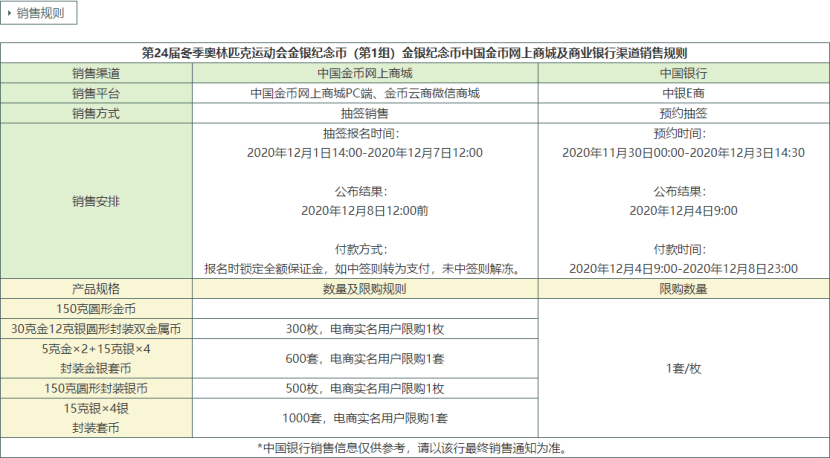Screen dimensions: 830x458
Task: Click the 30克金12克银圆形封装双金属币 product cell
Action: pyautogui.click(x=96, y=329)
